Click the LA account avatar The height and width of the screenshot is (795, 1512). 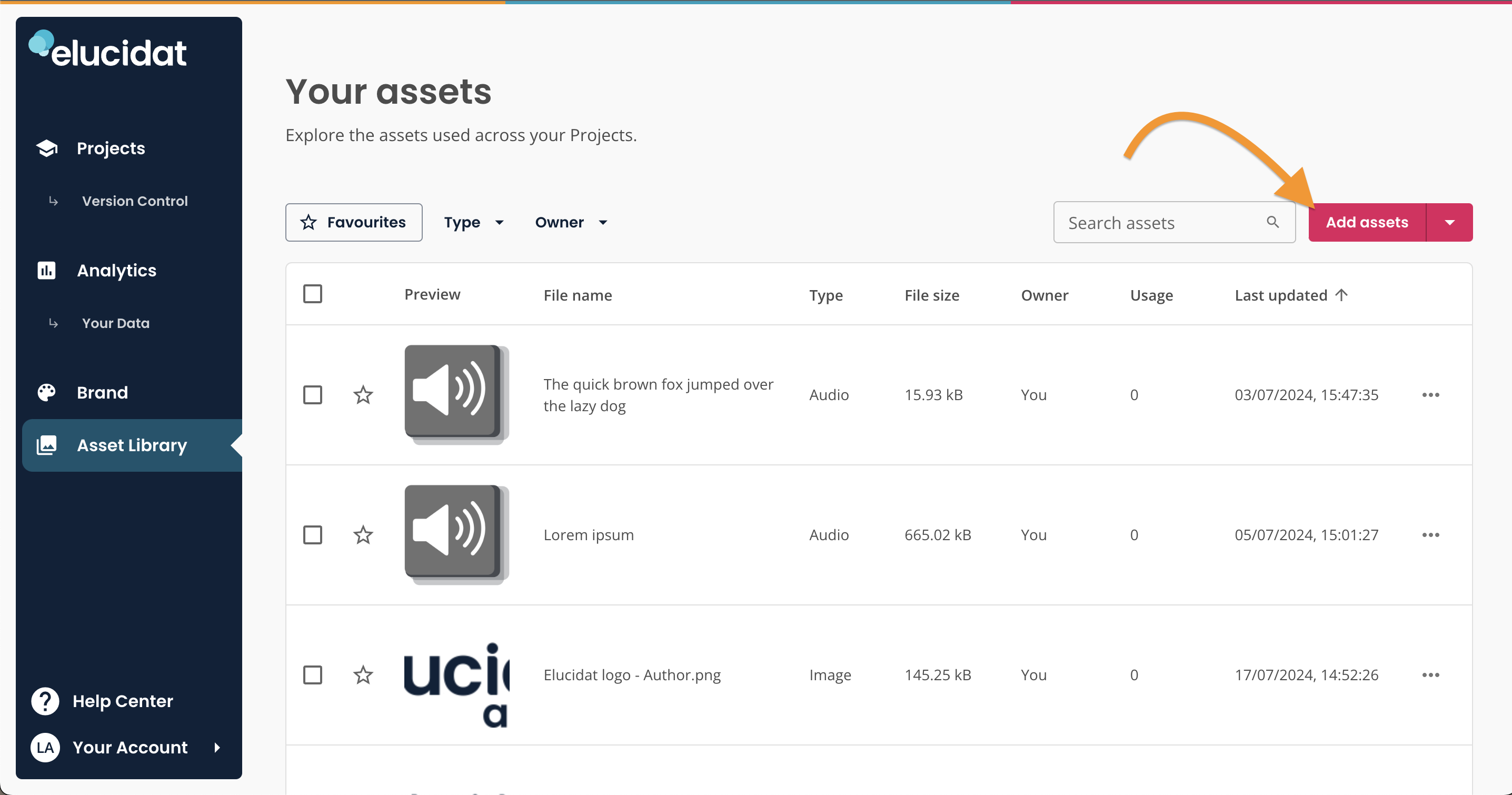[45, 748]
